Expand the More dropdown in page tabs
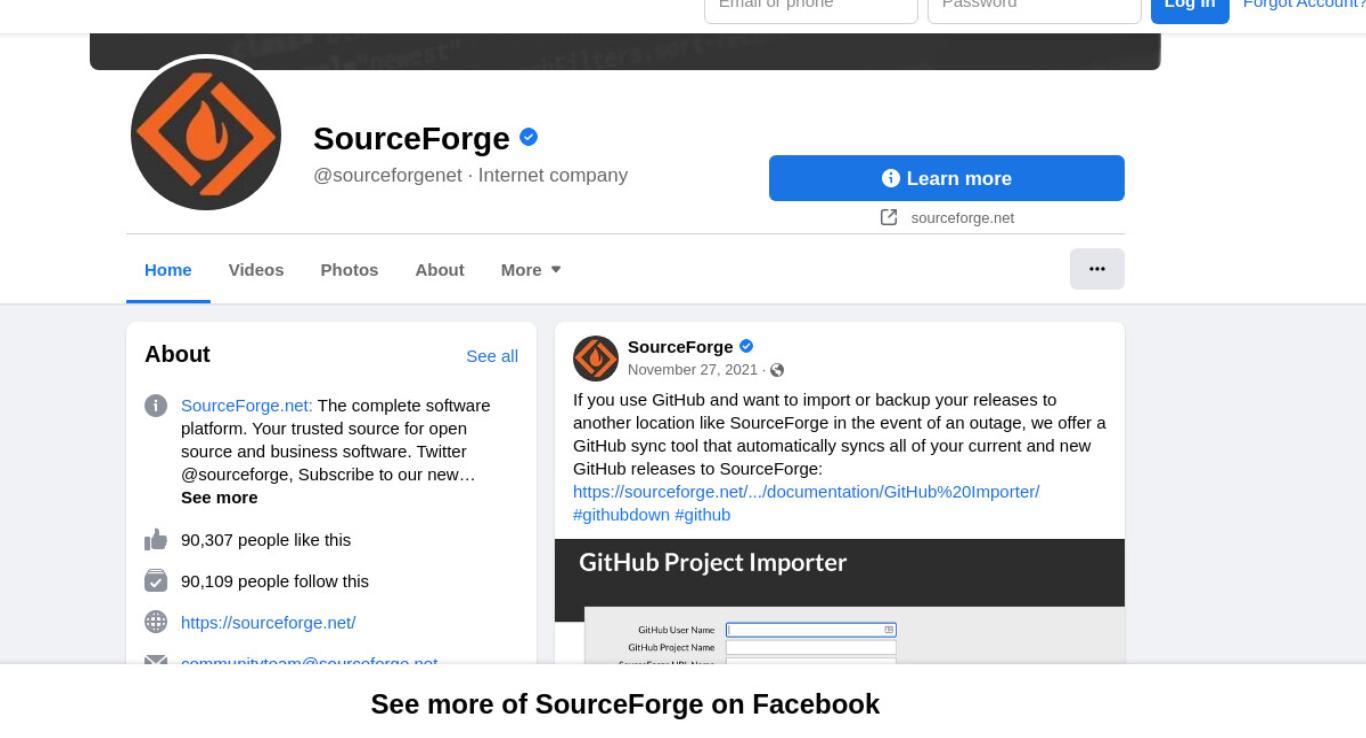This screenshot has height=738, width=1366. click(x=531, y=270)
